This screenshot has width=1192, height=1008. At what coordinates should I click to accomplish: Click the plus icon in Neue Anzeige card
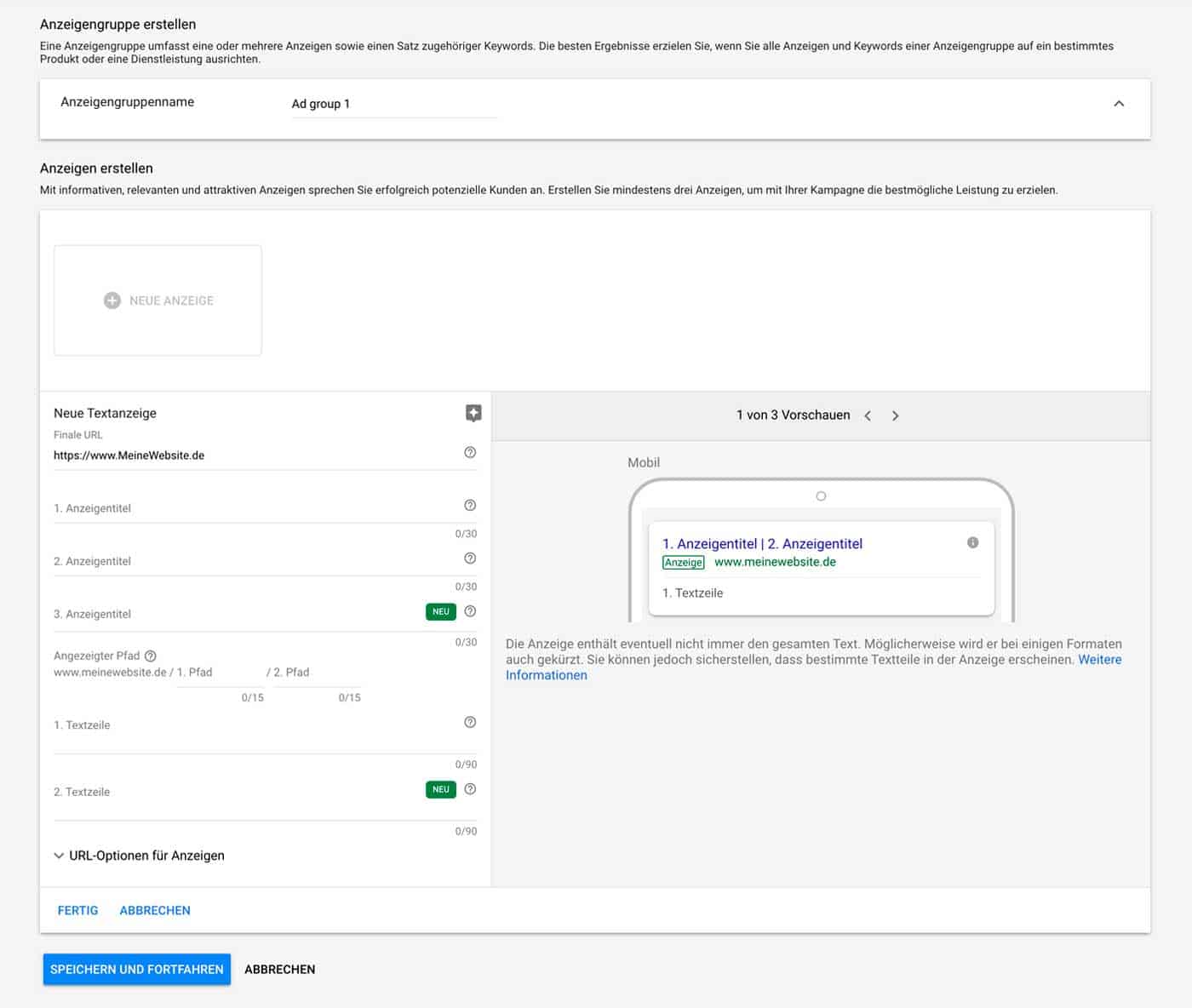[112, 301]
